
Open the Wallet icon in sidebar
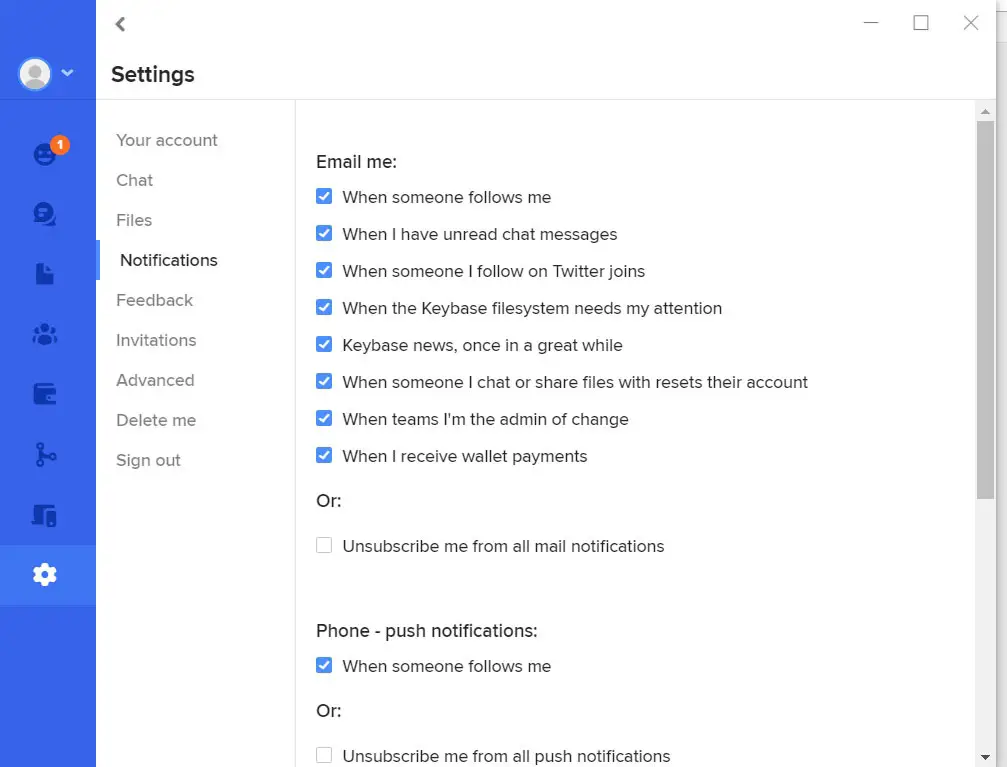(x=45, y=394)
